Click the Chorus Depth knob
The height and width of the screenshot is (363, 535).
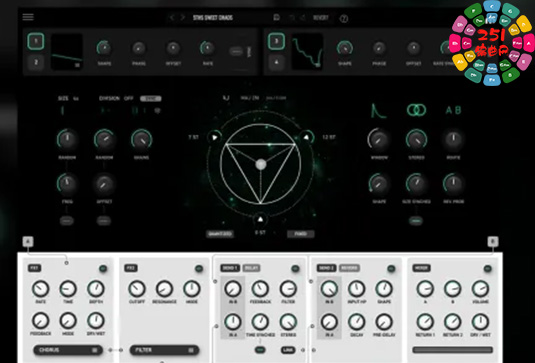(96, 289)
